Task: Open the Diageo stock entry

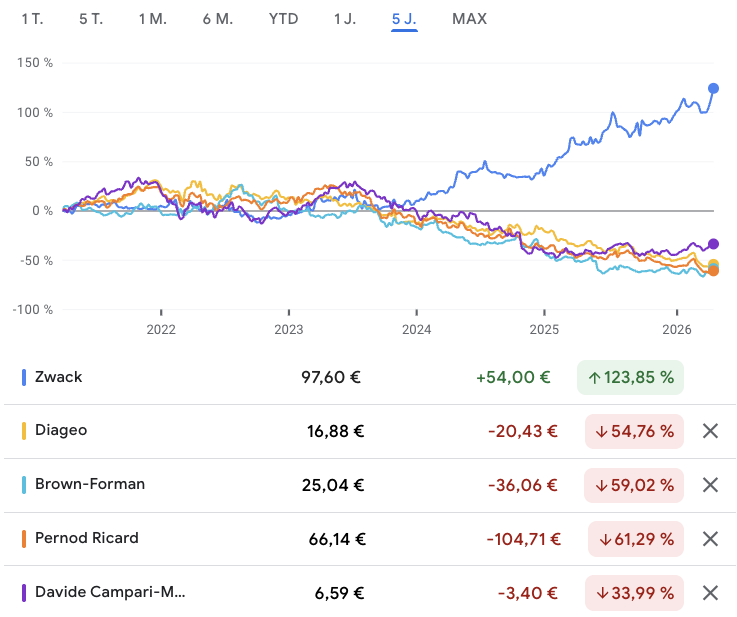Action: tap(61, 430)
